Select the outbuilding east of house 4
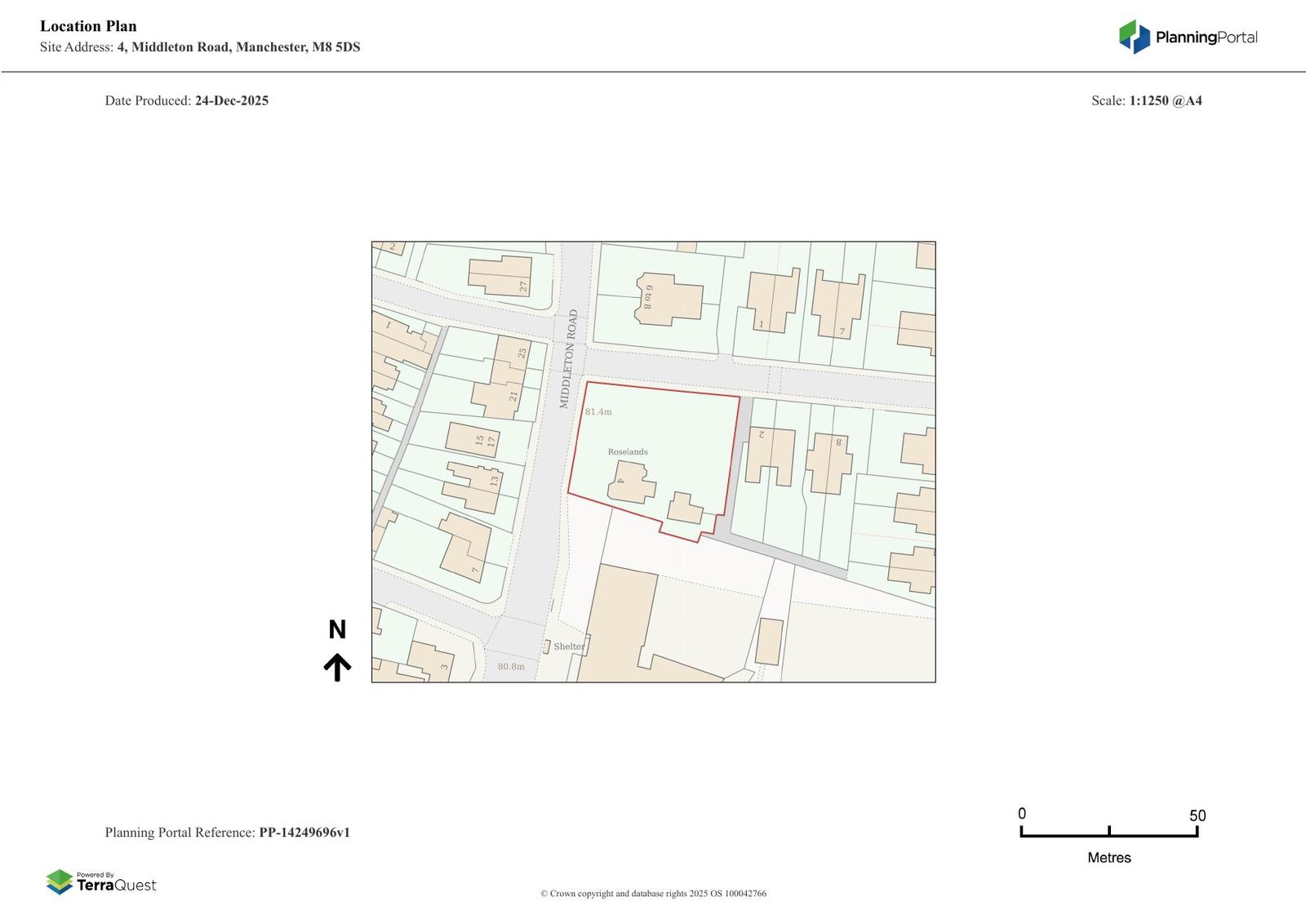This screenshot has width=1306, height=924. coord(686,509)
